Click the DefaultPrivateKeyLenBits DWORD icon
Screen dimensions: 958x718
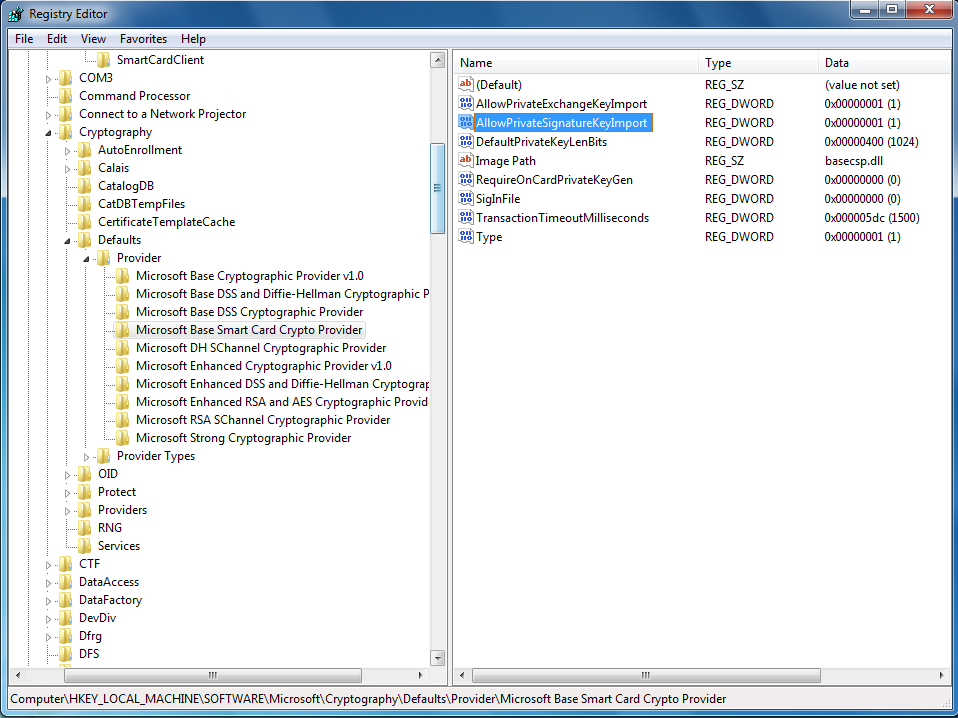[x=466, y=141]
